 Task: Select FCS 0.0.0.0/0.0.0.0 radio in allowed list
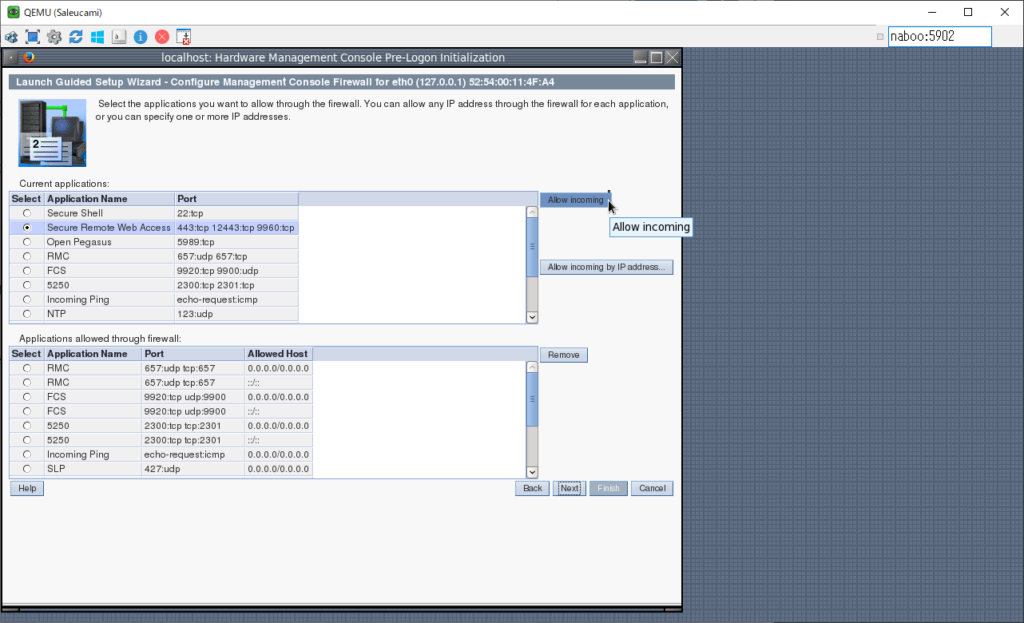point(27,397)
